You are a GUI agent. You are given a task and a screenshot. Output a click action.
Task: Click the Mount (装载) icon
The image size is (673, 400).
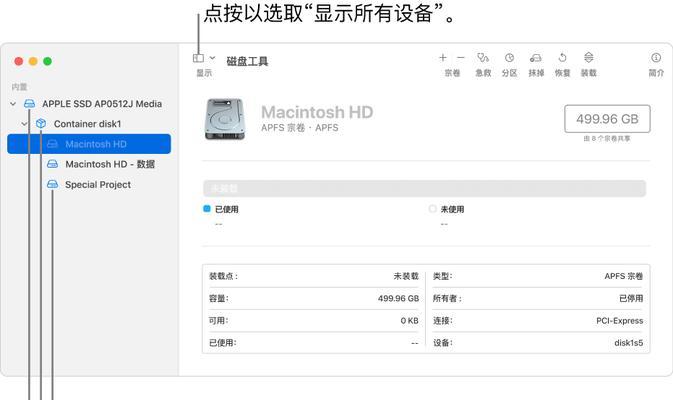pos(588,58)
